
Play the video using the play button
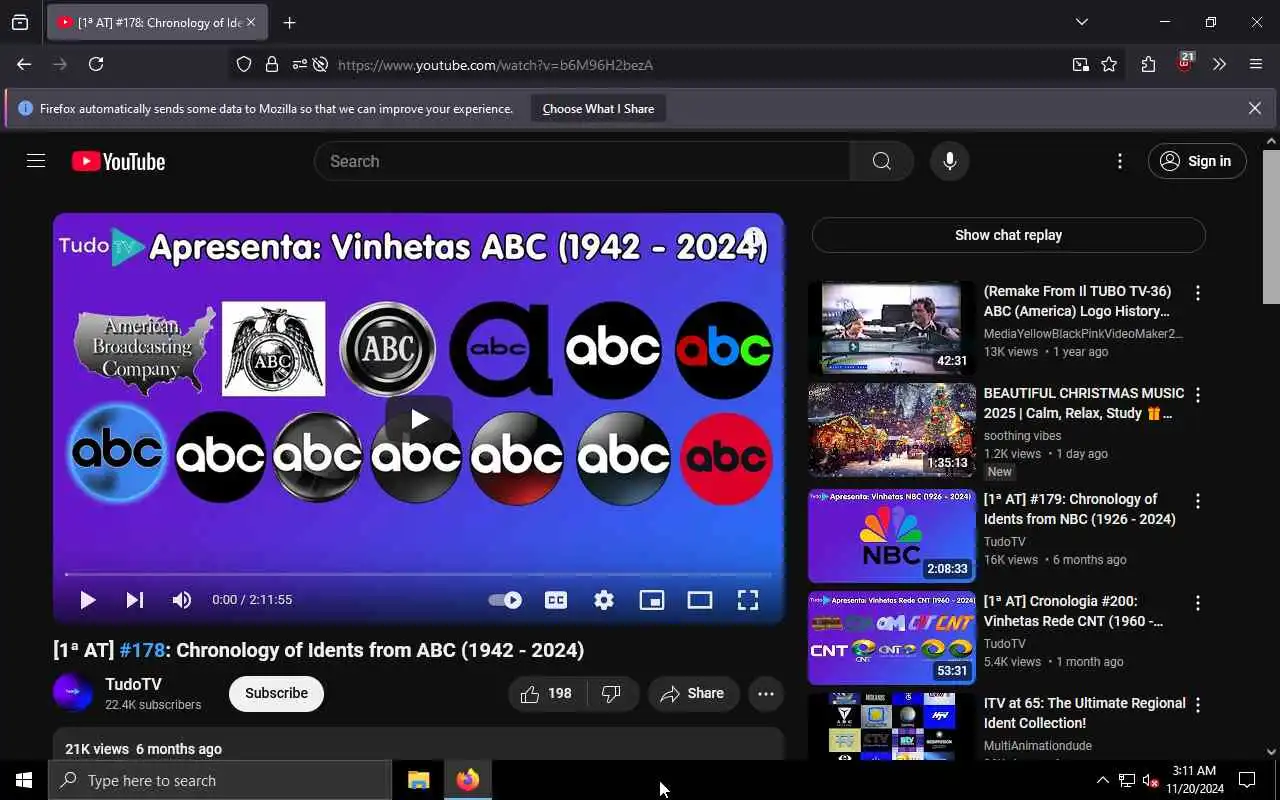pos(88,600)
